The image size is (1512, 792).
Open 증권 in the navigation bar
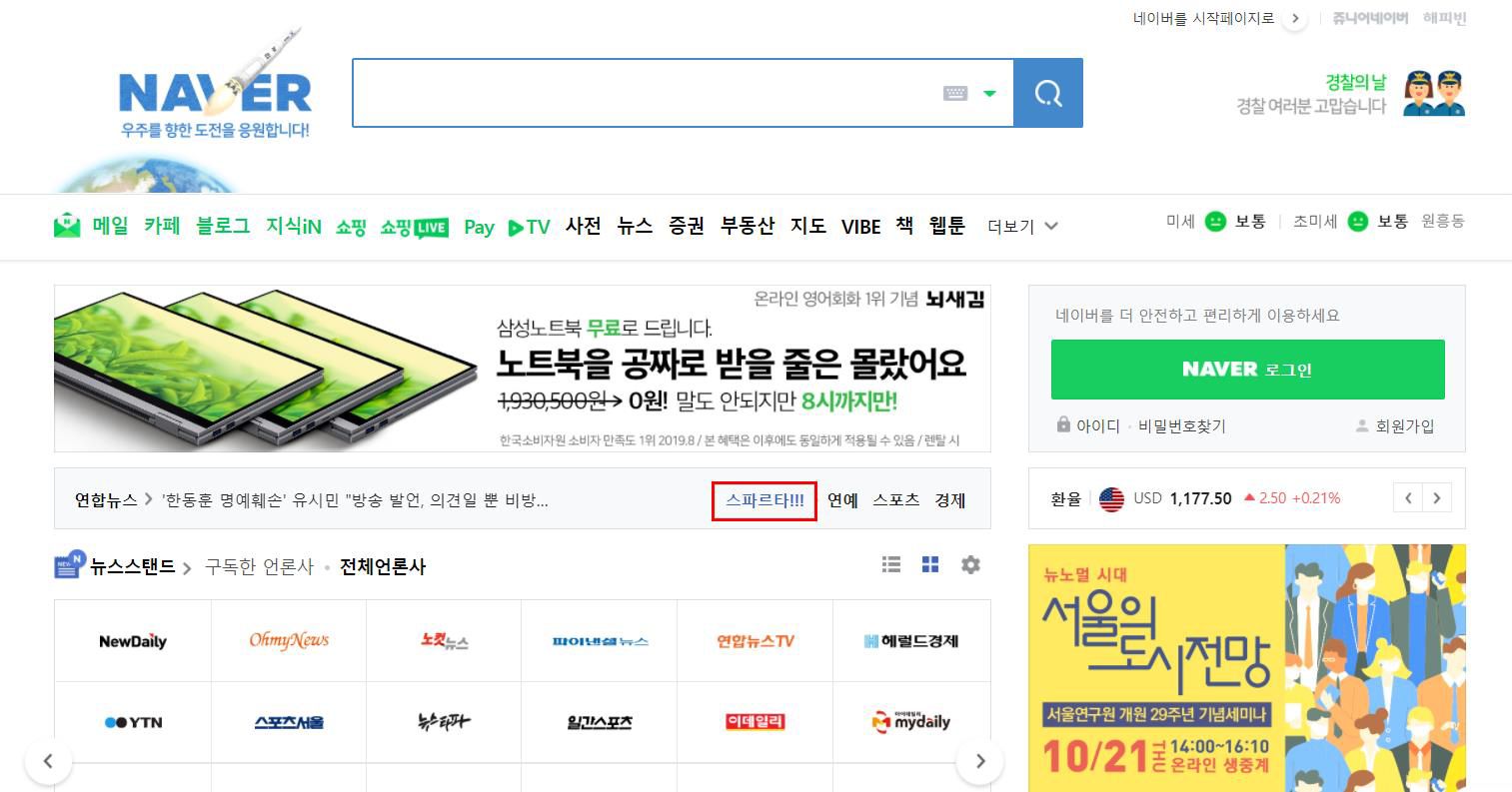[x=687, y=227]
